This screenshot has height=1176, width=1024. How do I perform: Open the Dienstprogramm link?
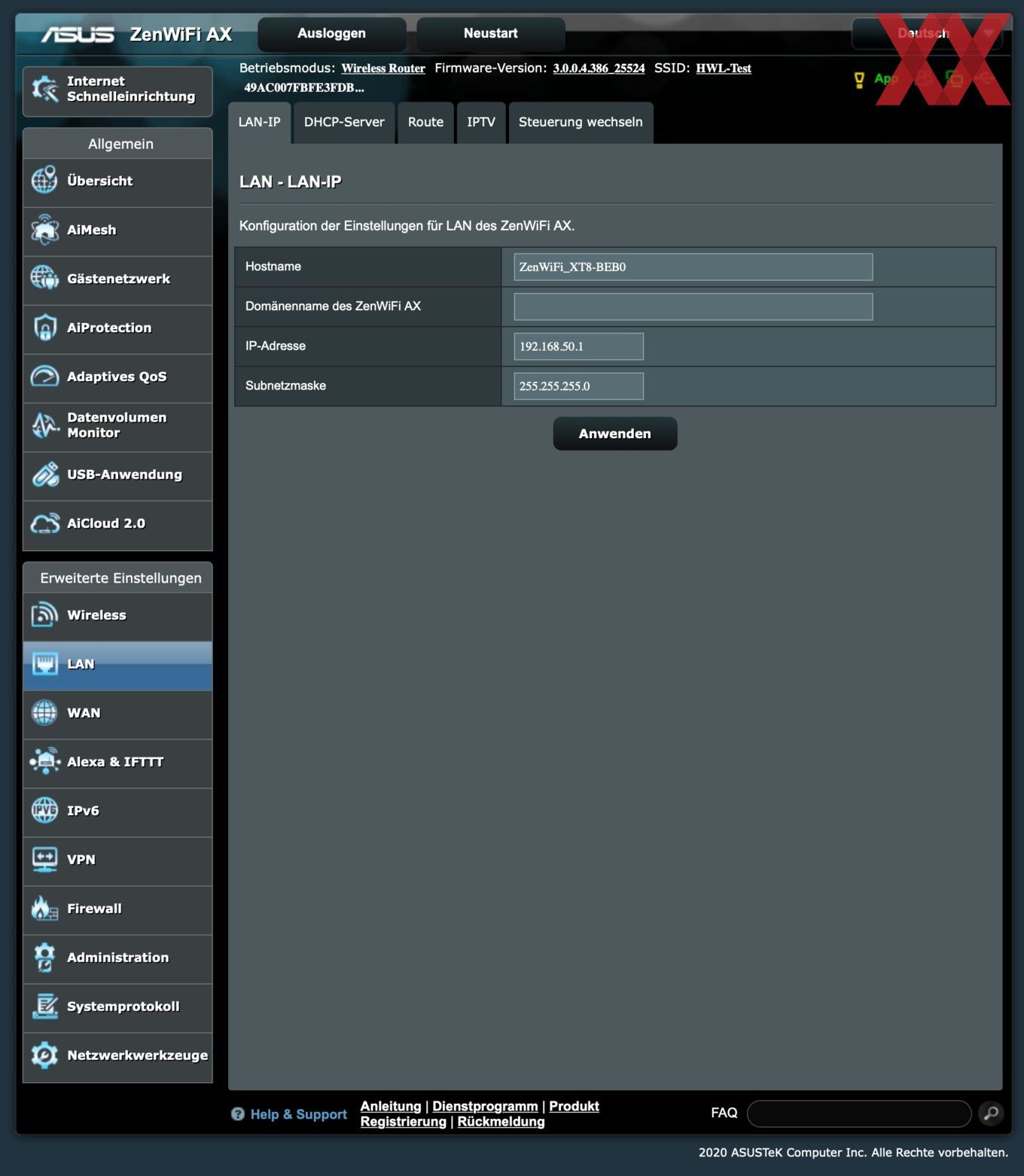pyautogui.click(x=485, y=1106)
